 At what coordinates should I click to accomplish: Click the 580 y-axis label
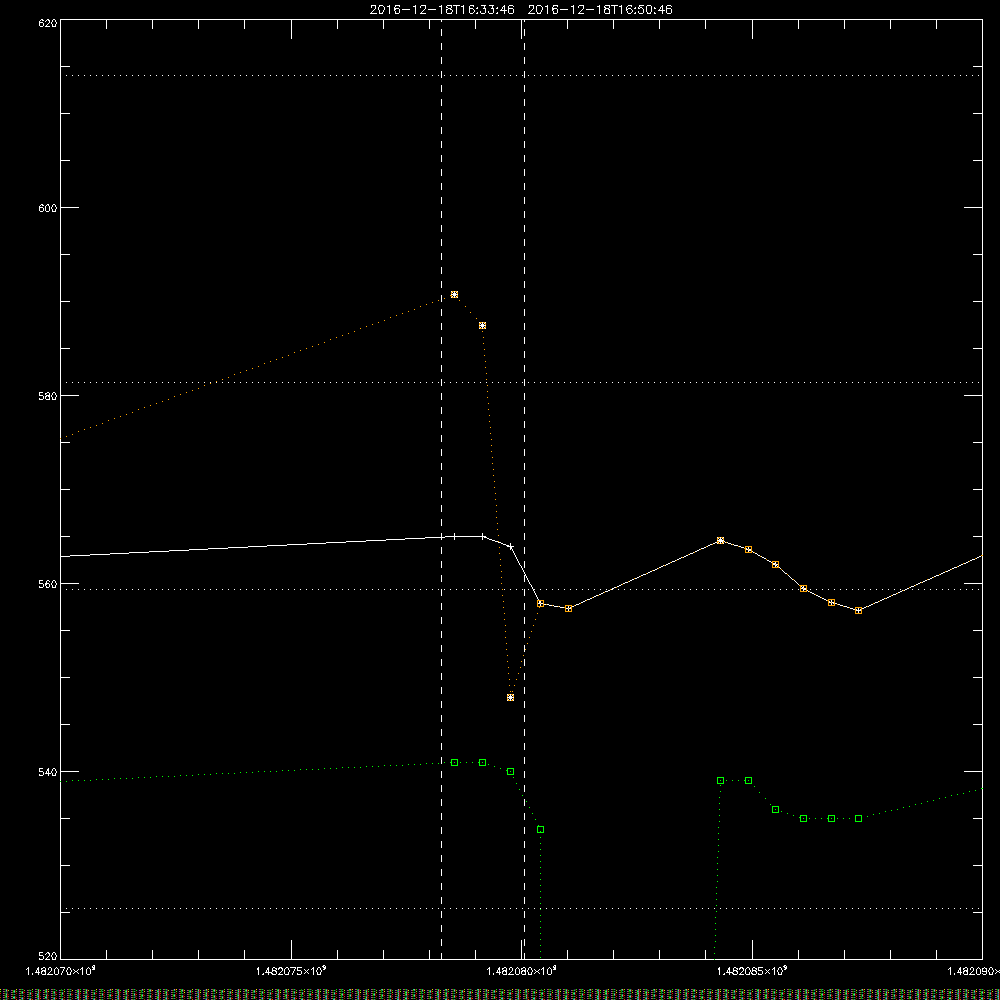[x=48, y=396]
